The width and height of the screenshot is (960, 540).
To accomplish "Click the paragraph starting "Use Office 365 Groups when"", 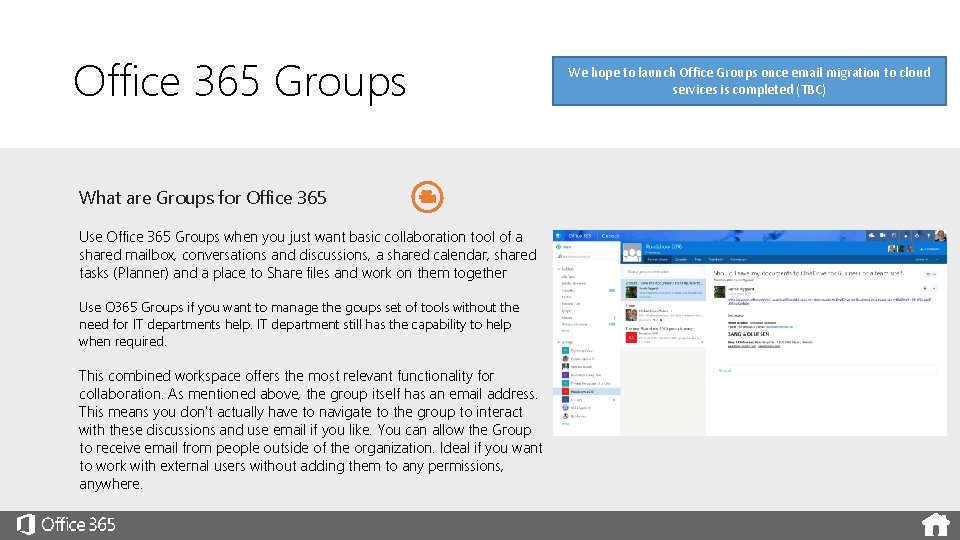I will [308, 255].
